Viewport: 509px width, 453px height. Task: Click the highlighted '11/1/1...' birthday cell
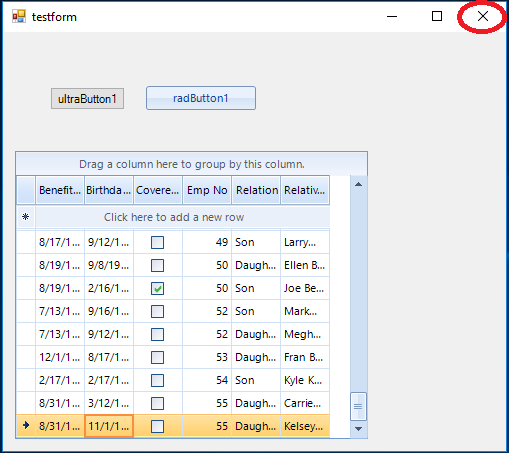tap(109, 426)
